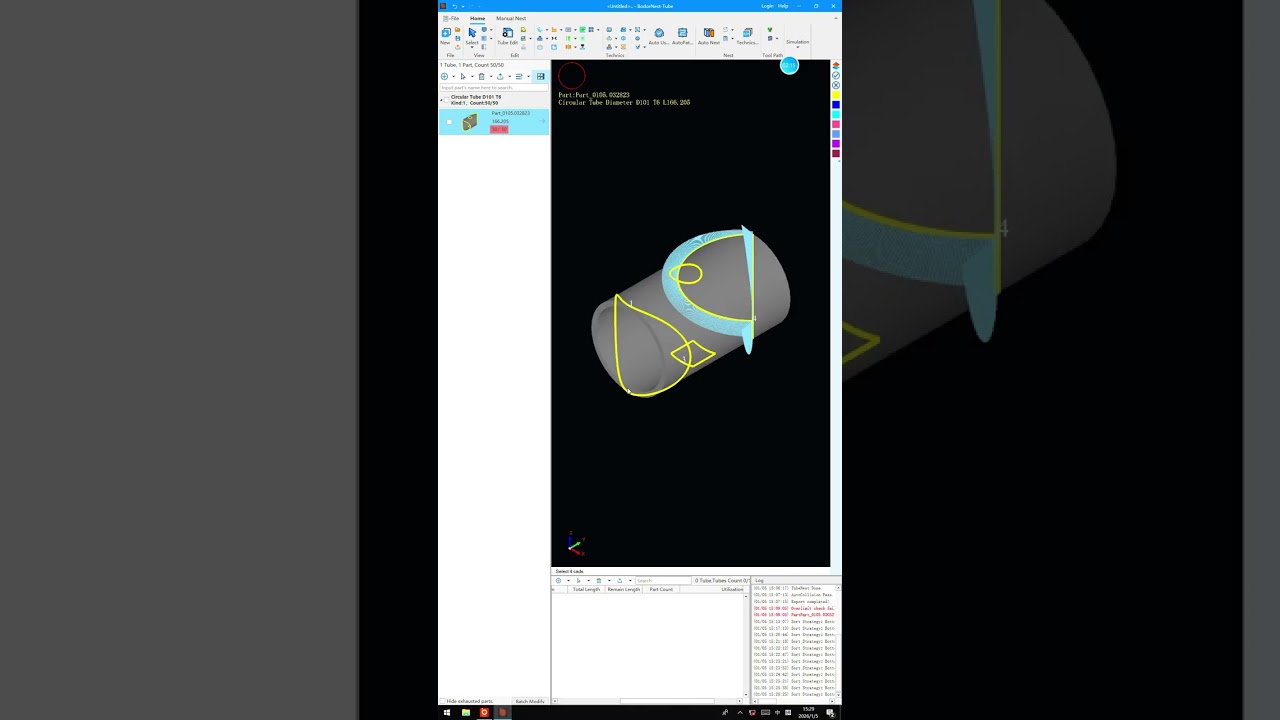The image size is (1280, 720).
Task: Click the Search field in bottom tube panel
Action: click(663, 581)
